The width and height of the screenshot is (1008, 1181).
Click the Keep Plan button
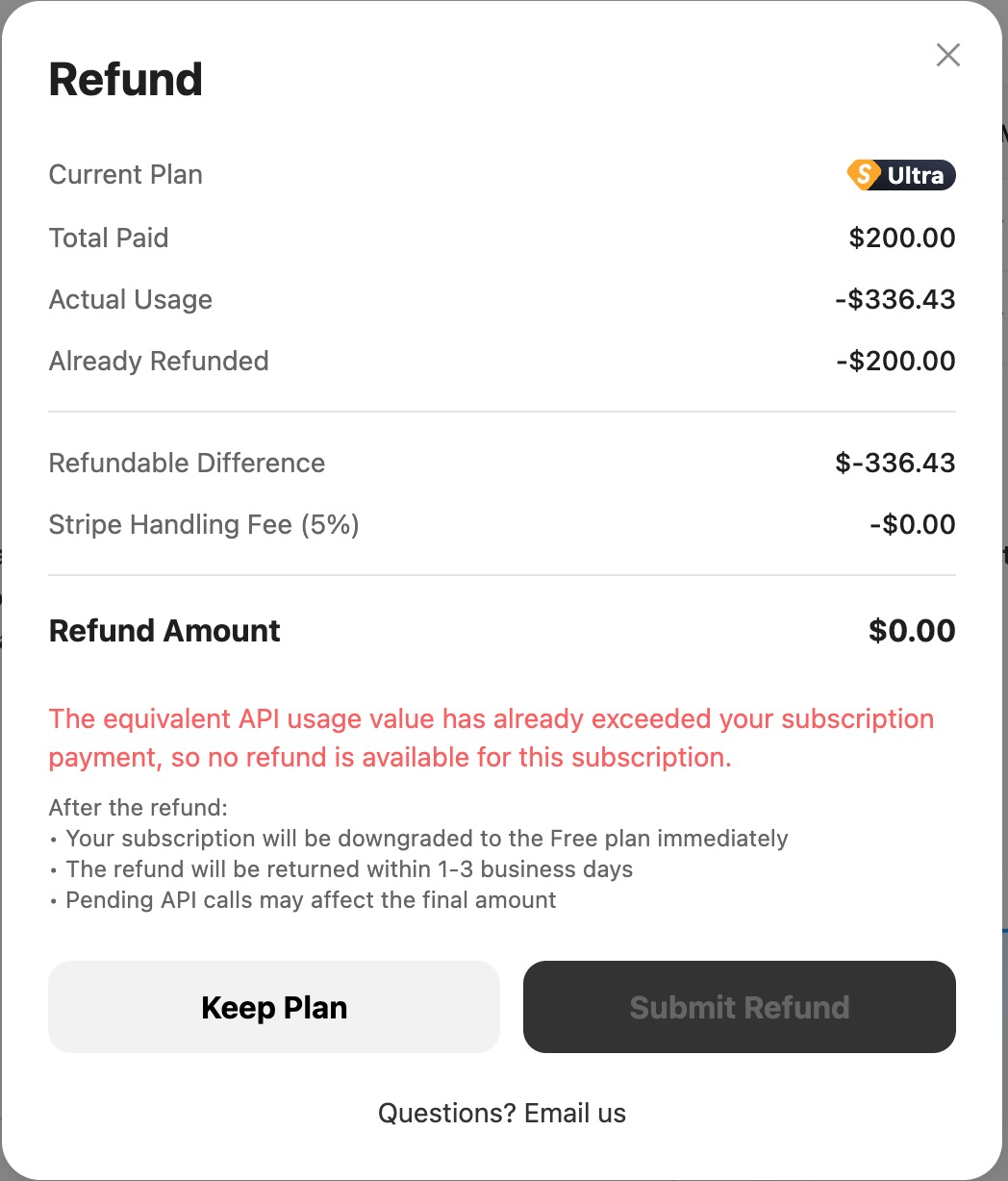point(274,1007)
